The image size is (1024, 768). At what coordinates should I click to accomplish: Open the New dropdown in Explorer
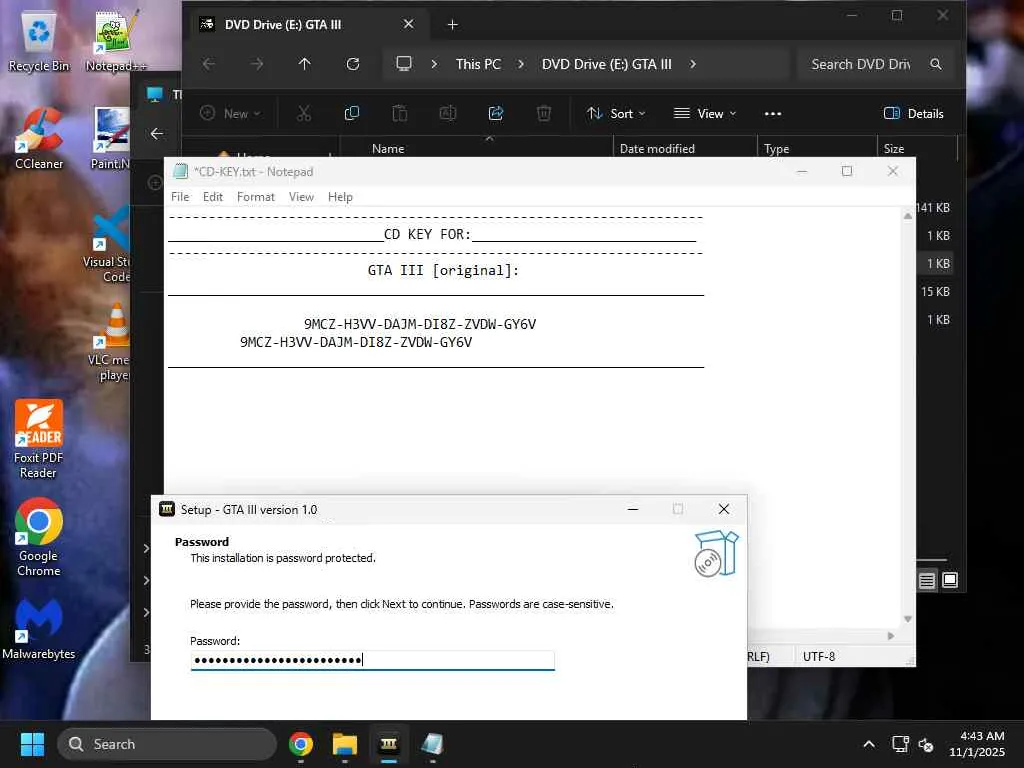click(230, 114)
